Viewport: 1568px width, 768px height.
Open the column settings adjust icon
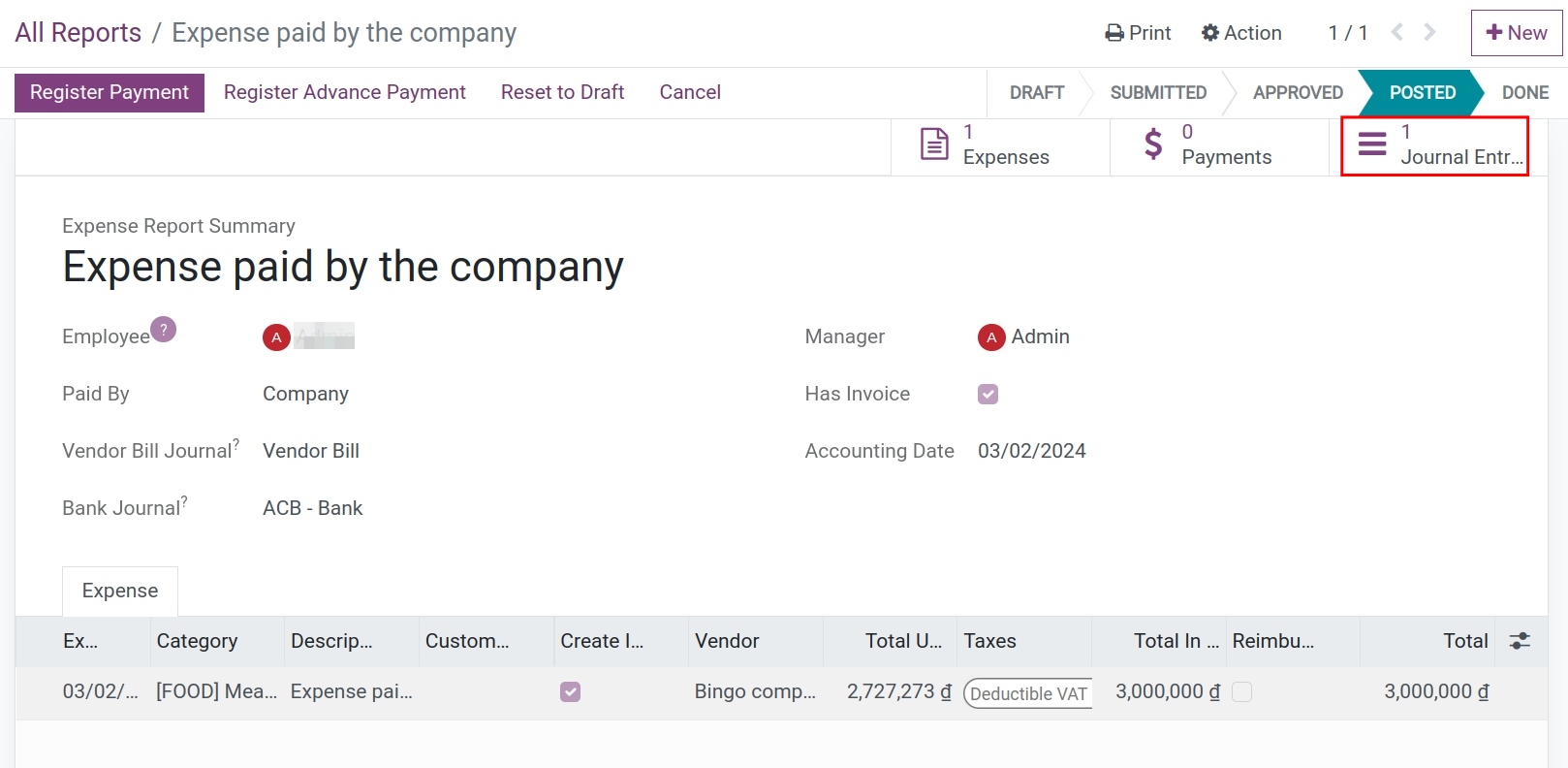click(x=1520, y=641)
